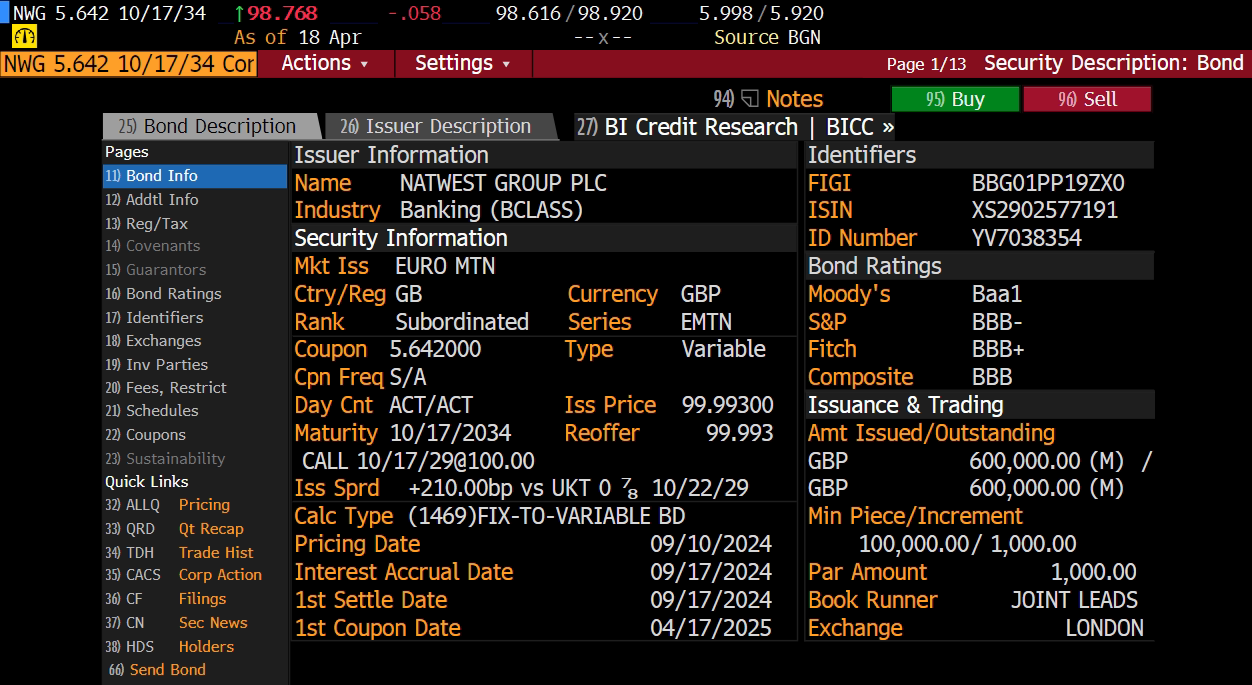This screenshot has height=685, width=1252.
Task: Open ALLQ Pricing quick link
Action: 167,505
